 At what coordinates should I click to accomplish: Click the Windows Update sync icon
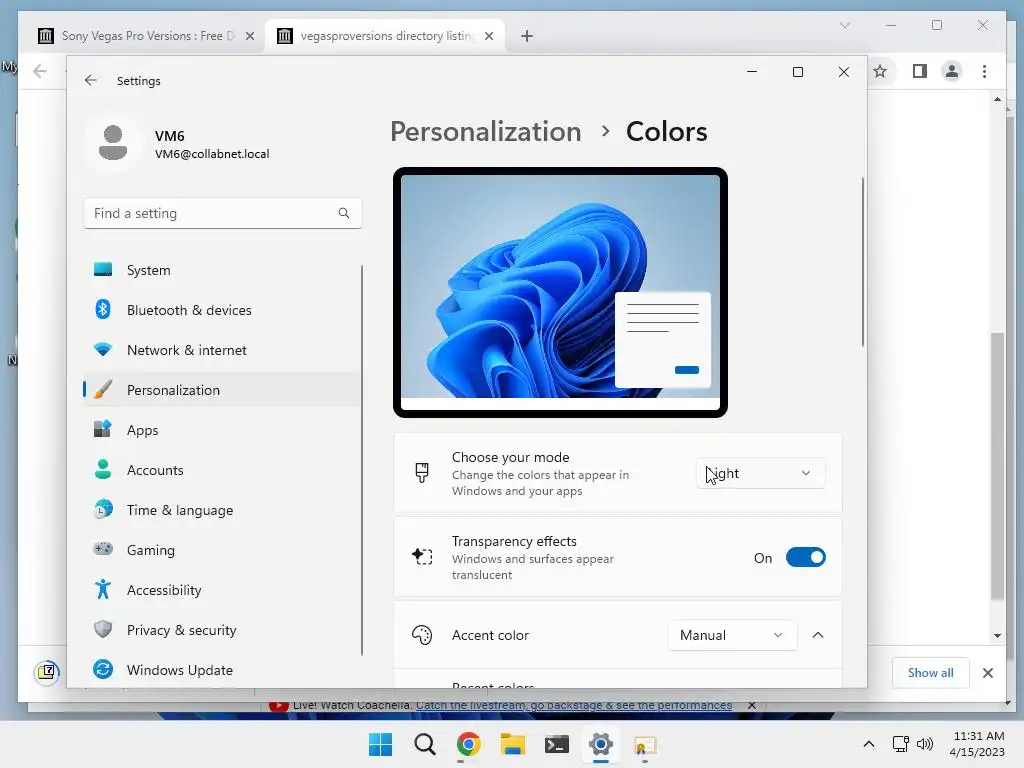tap(103, 669)
